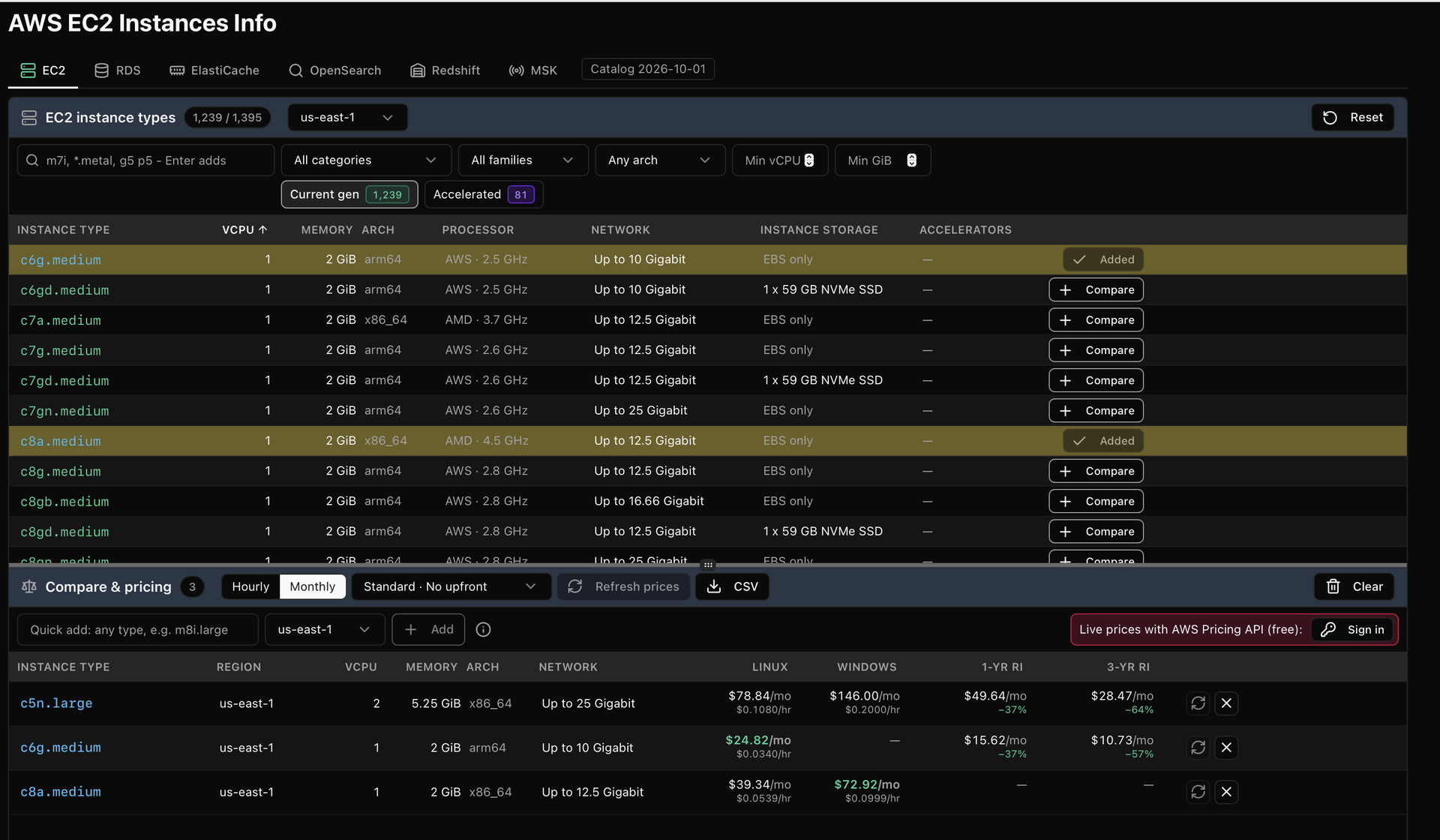Click the Compare & pricing scales icon
The width and height of the screenshot is (1440, 840).
click(29, 586)
